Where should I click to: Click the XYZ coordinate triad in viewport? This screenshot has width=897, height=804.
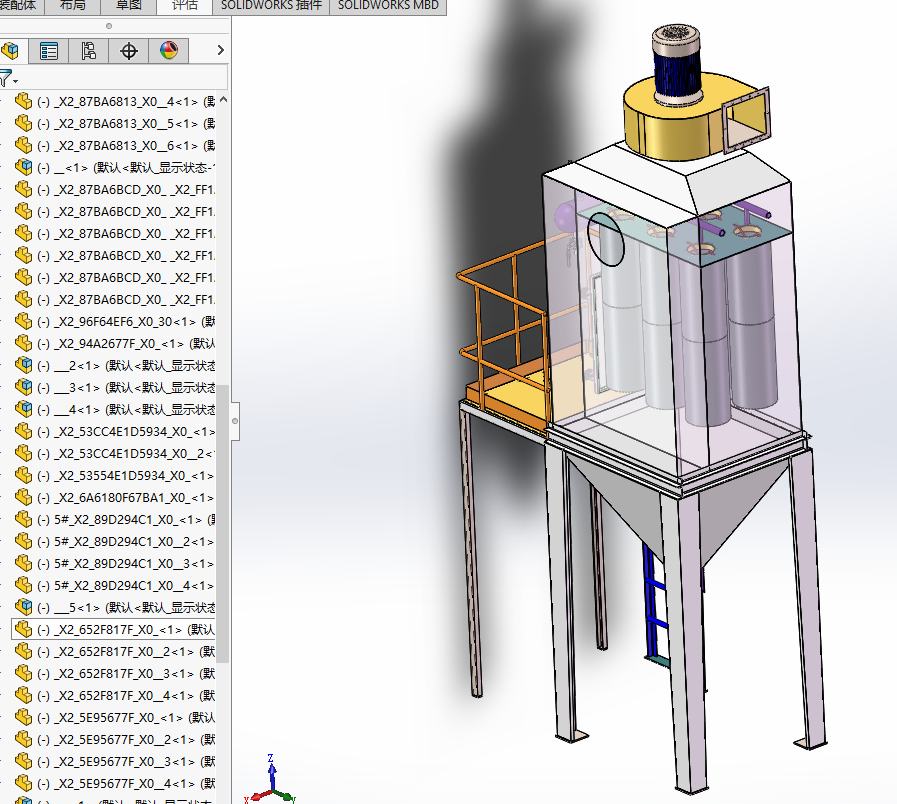(272, 781)
